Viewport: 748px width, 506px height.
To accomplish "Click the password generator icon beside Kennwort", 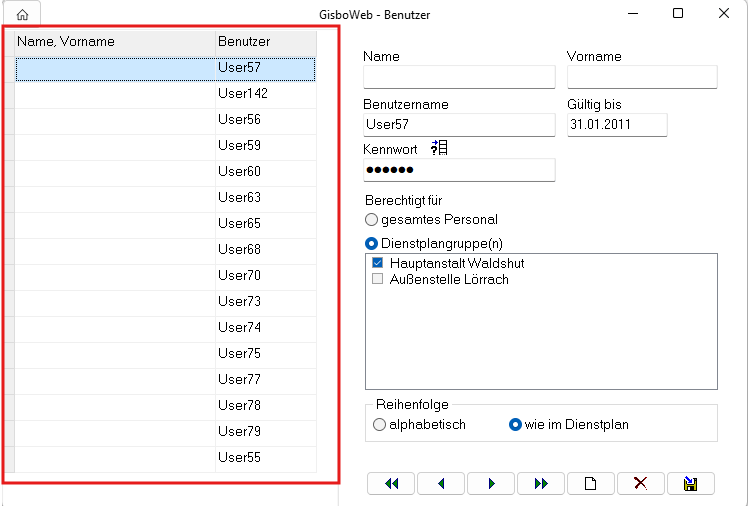I will click(x=439, y=148).
